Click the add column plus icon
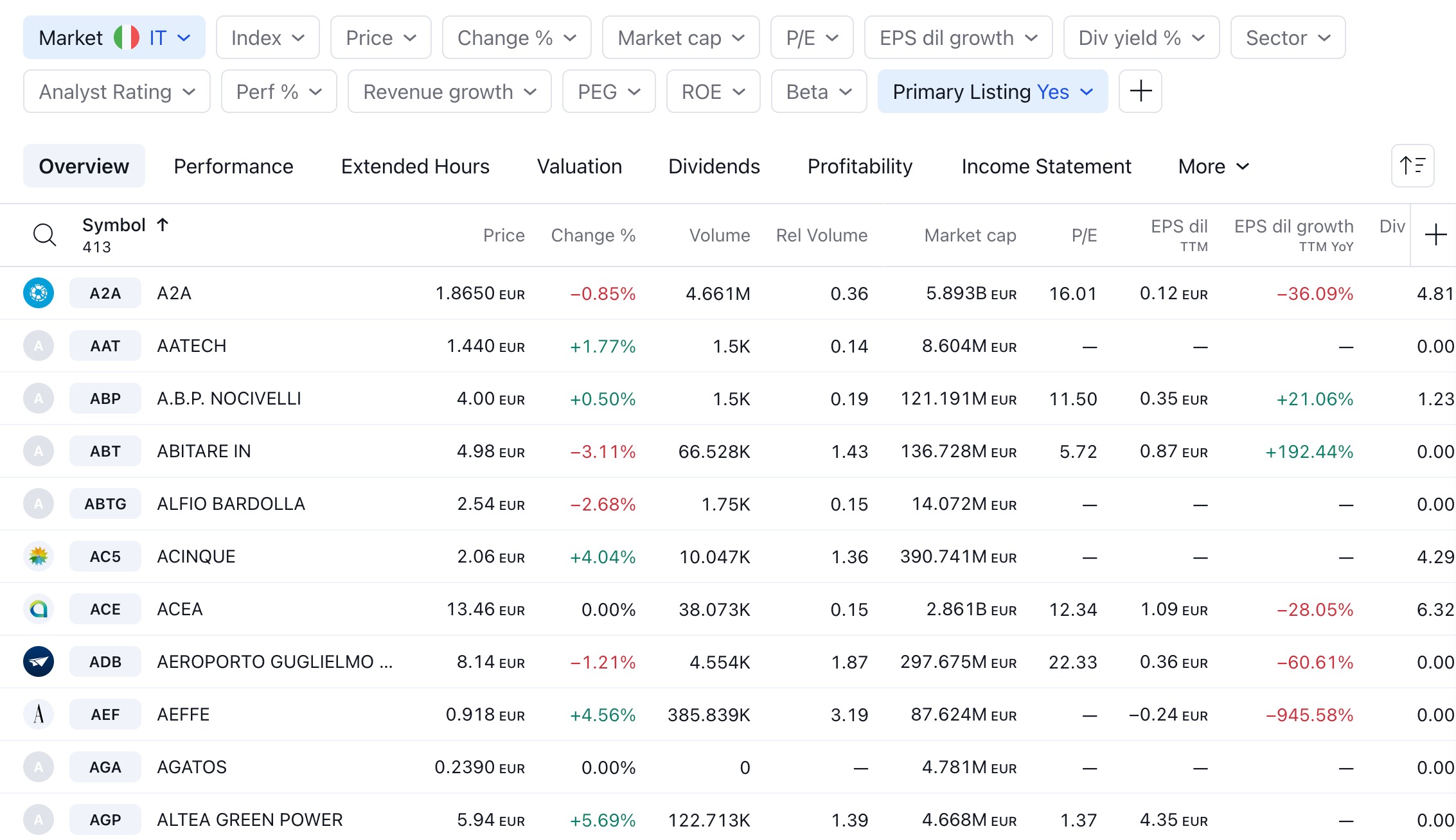The width and height of the screenshot is (1456, 840). click(1435, 235)
